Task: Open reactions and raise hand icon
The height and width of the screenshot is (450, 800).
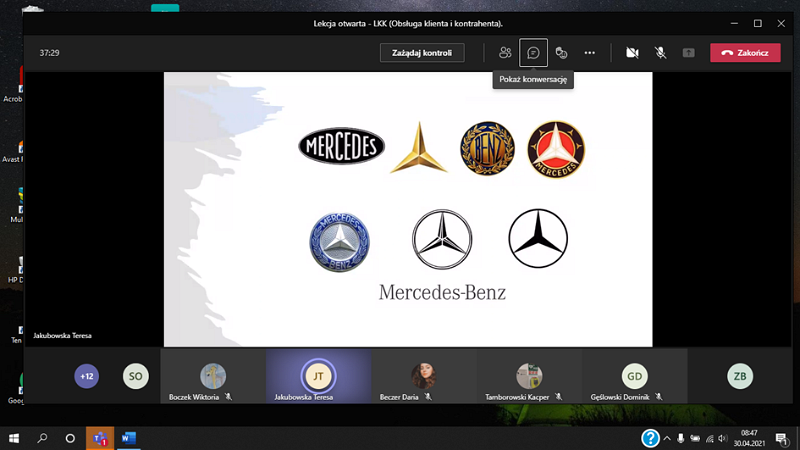Action: (561, 53)
